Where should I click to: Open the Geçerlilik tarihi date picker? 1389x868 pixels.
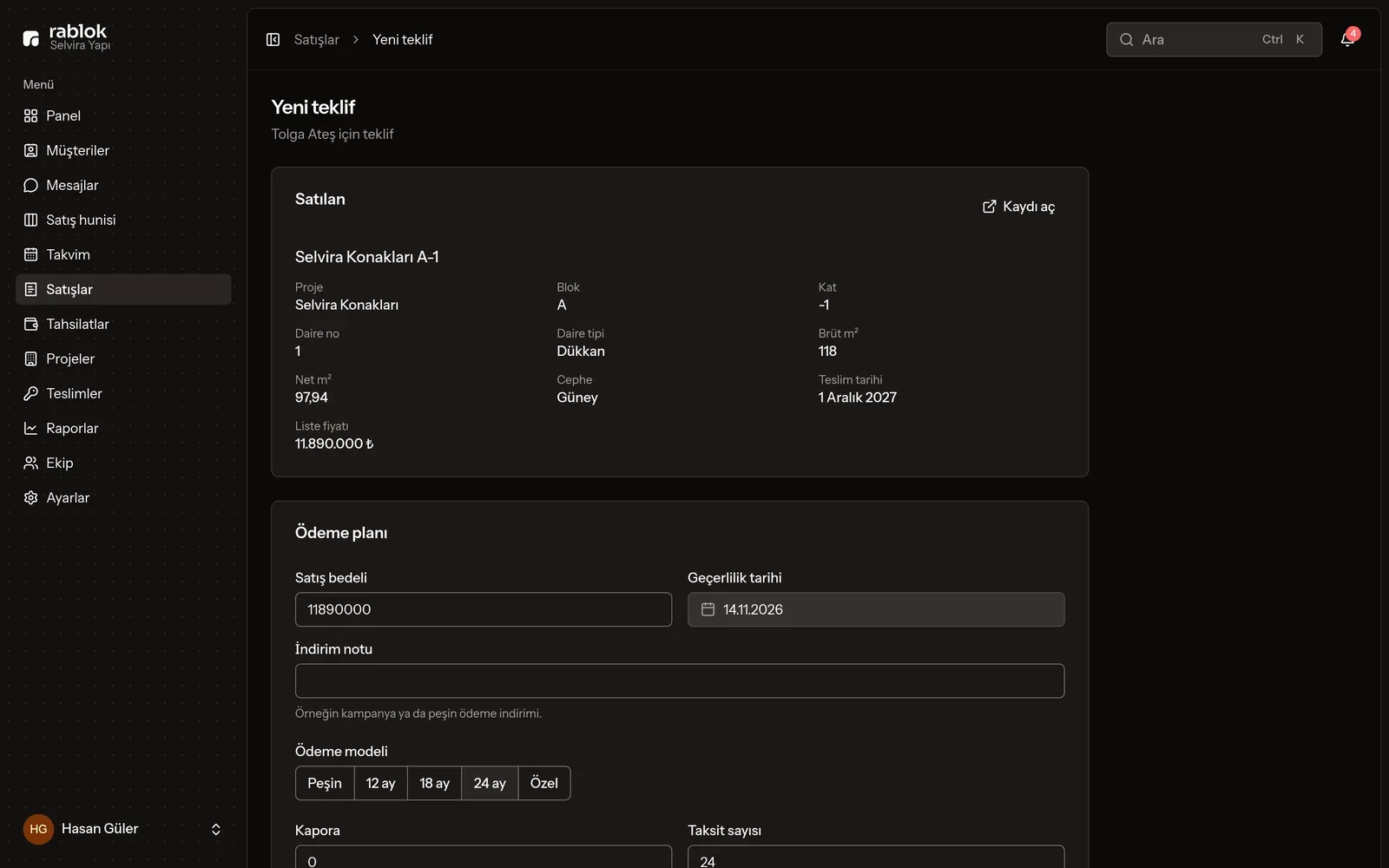[x=876, y=609]
